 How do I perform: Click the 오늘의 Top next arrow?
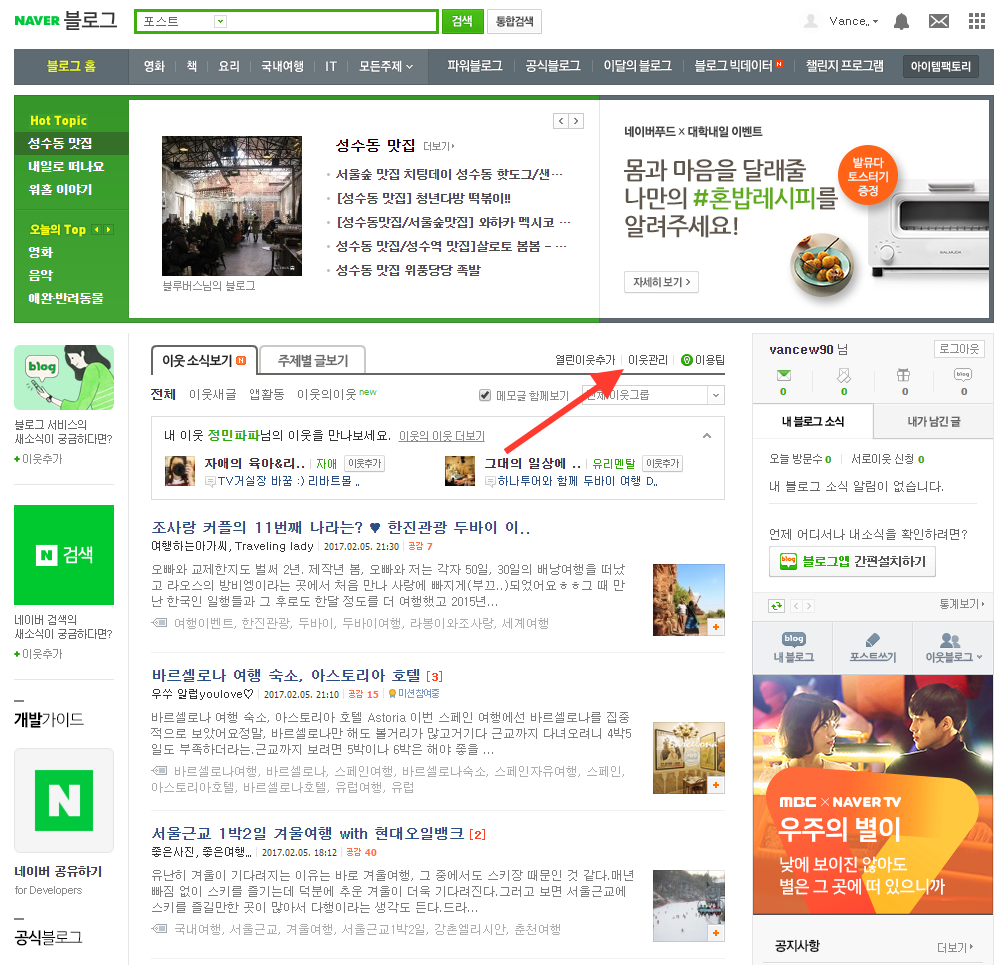(x=109, y=230)
